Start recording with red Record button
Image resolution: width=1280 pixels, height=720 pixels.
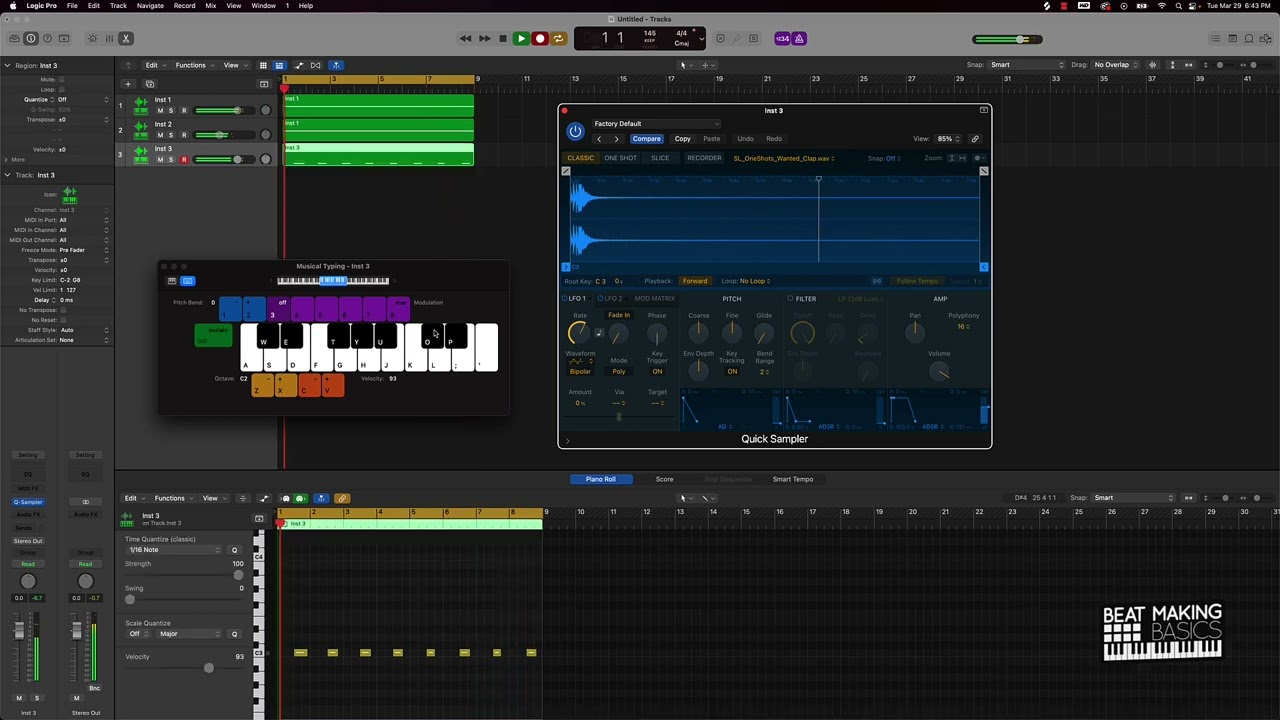pyautogui.click(x=540, y=38)
